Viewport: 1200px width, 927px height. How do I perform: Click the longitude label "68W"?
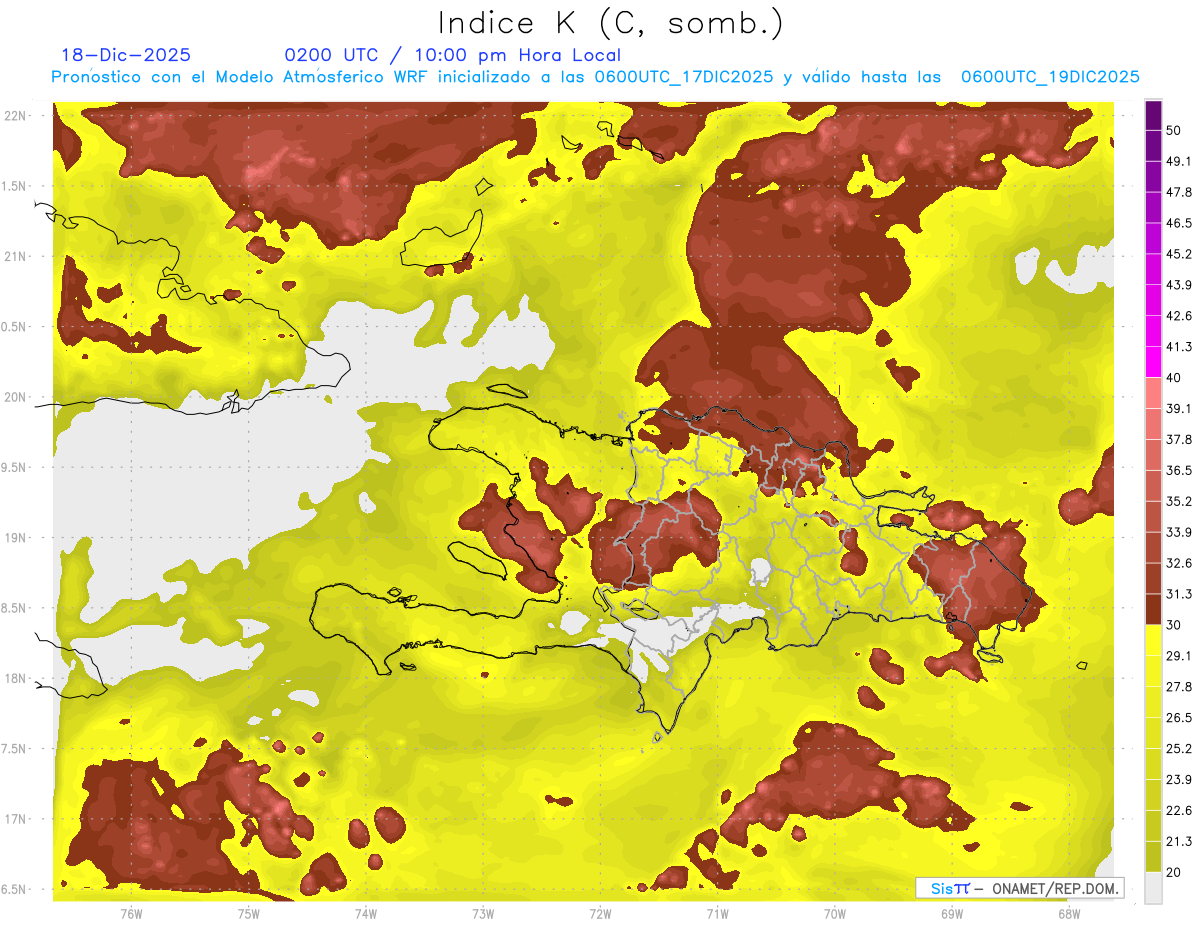[x=1068, y=914]
